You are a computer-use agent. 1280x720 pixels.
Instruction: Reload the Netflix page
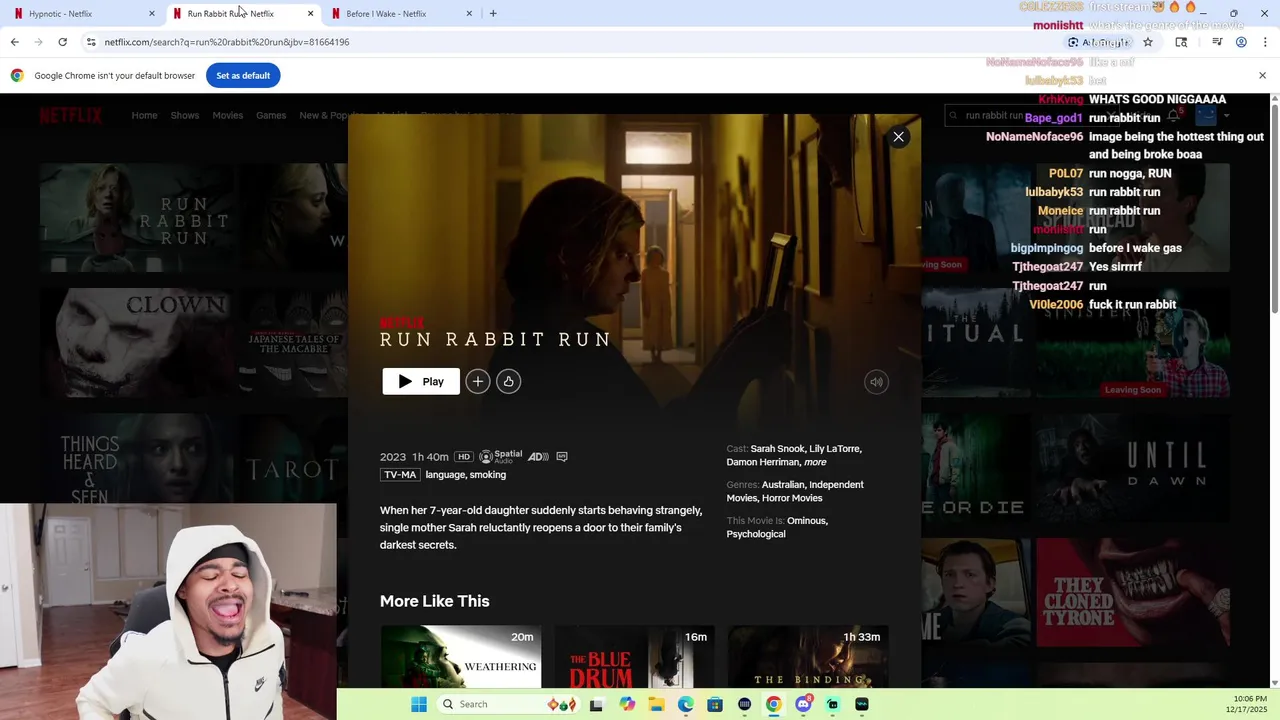pos(62,42)
